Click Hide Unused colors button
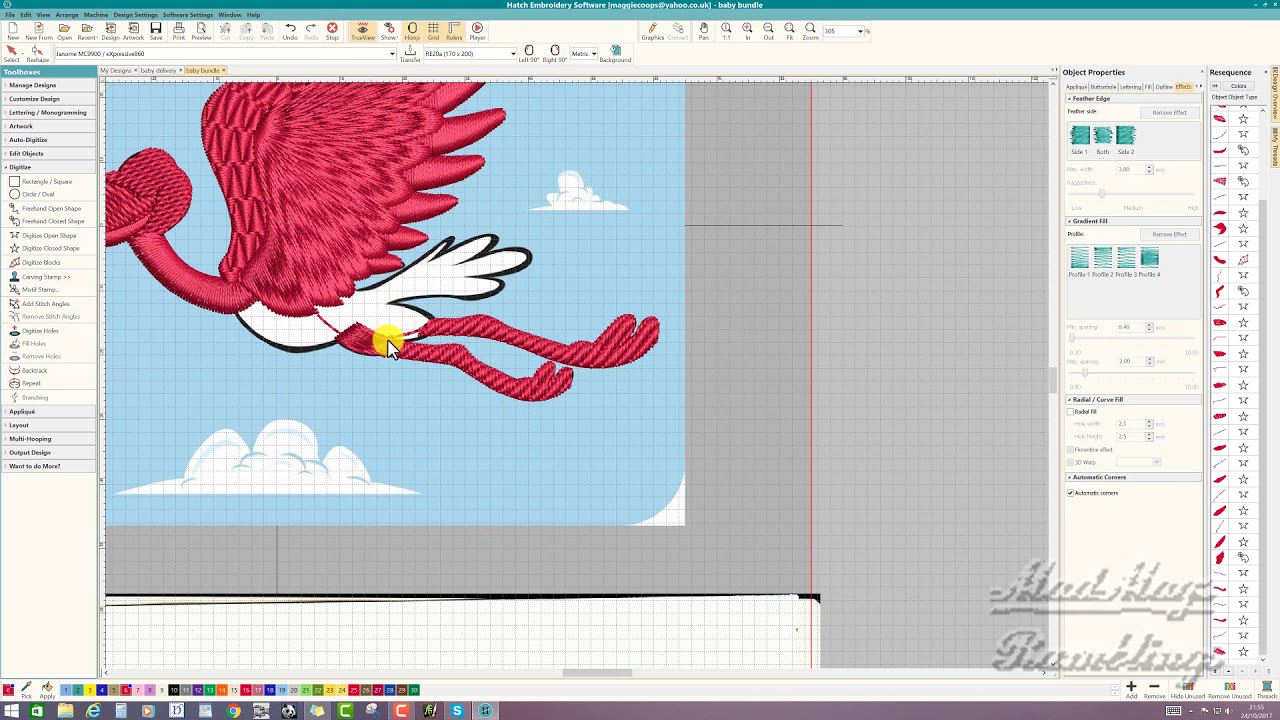1280x720 pixels. coord(1187,690)
